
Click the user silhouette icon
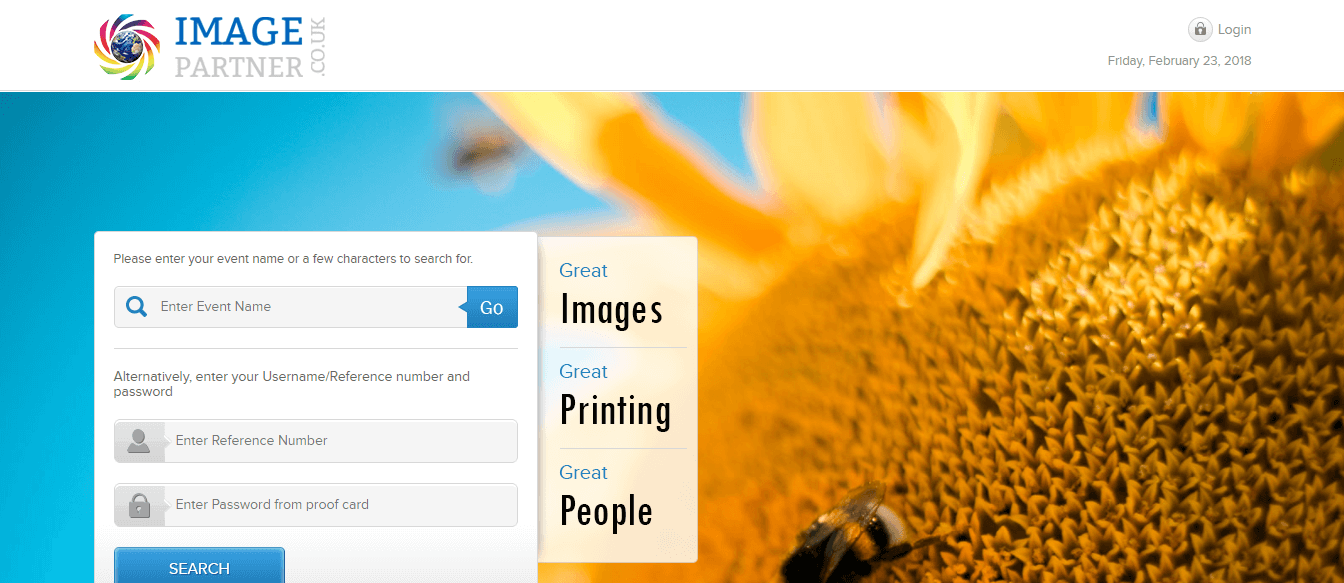pos(139,441)
